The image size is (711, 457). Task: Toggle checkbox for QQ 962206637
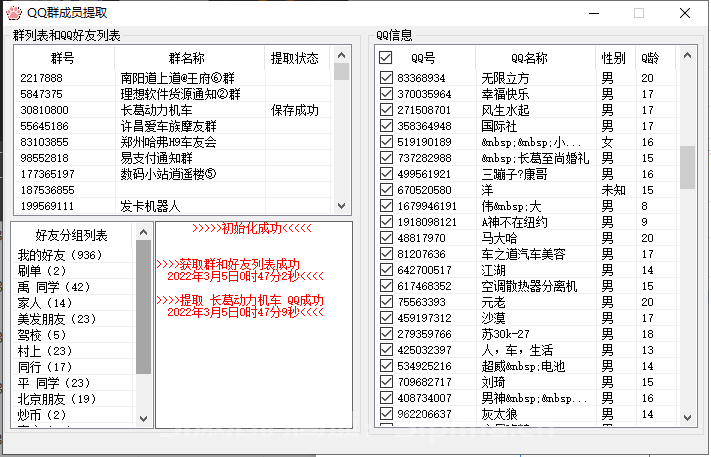coord(386,413)
